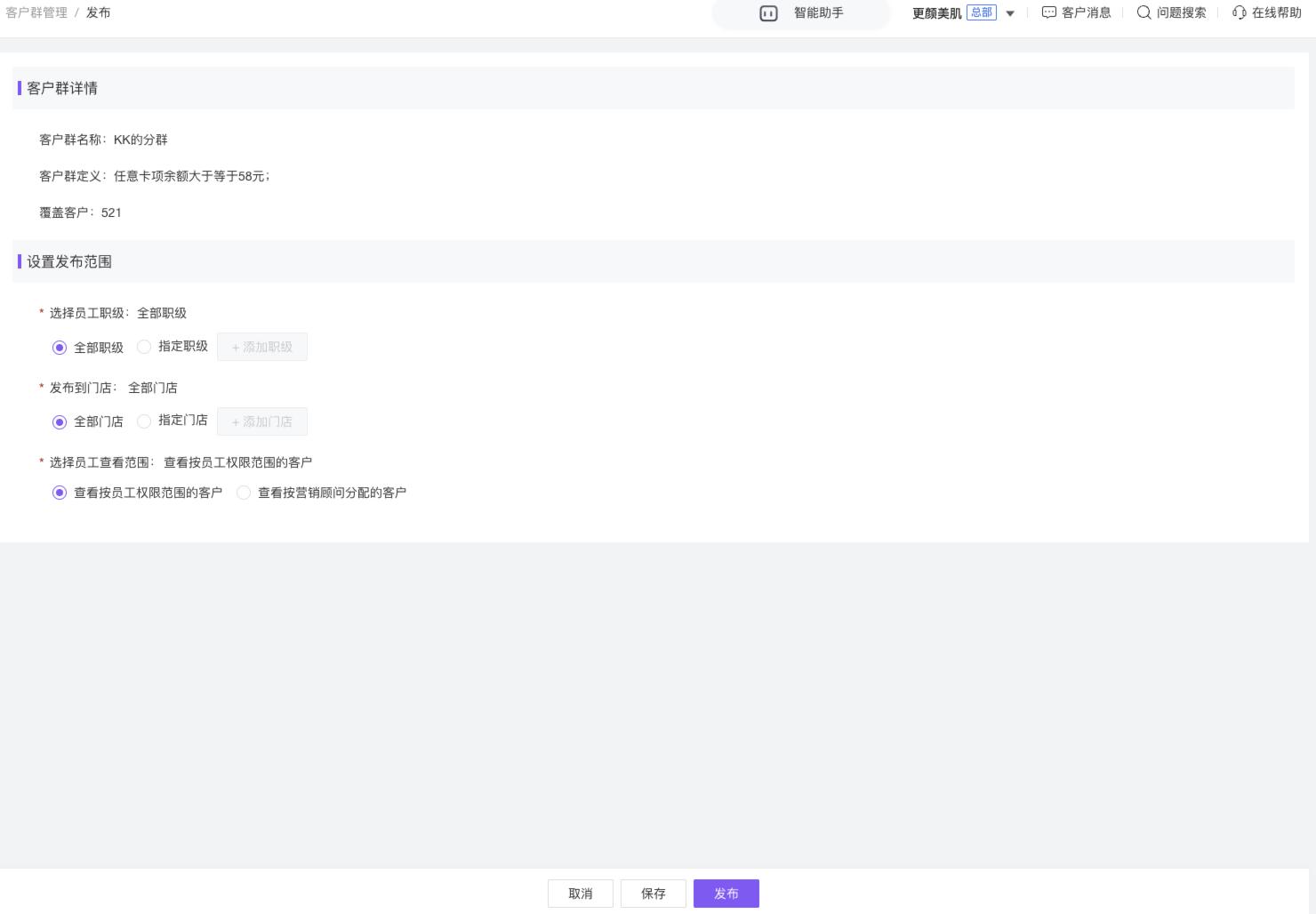Screen dimensions: 1316x914
Task: Choose 查看按营销顾问分配的客户 radio option
Action: [244, 493]
